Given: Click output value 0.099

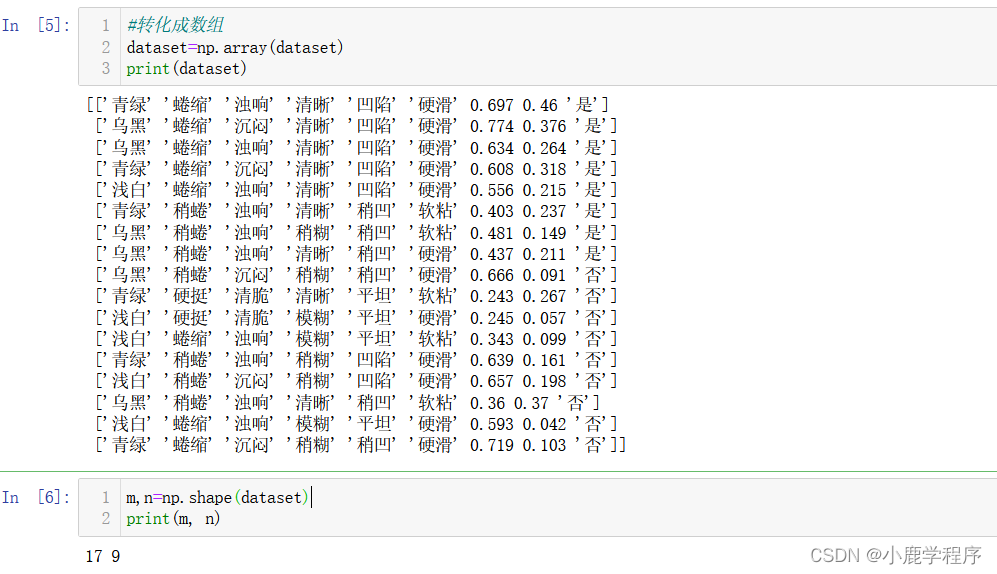Looking at the screenshot, I should pos(544,339).
